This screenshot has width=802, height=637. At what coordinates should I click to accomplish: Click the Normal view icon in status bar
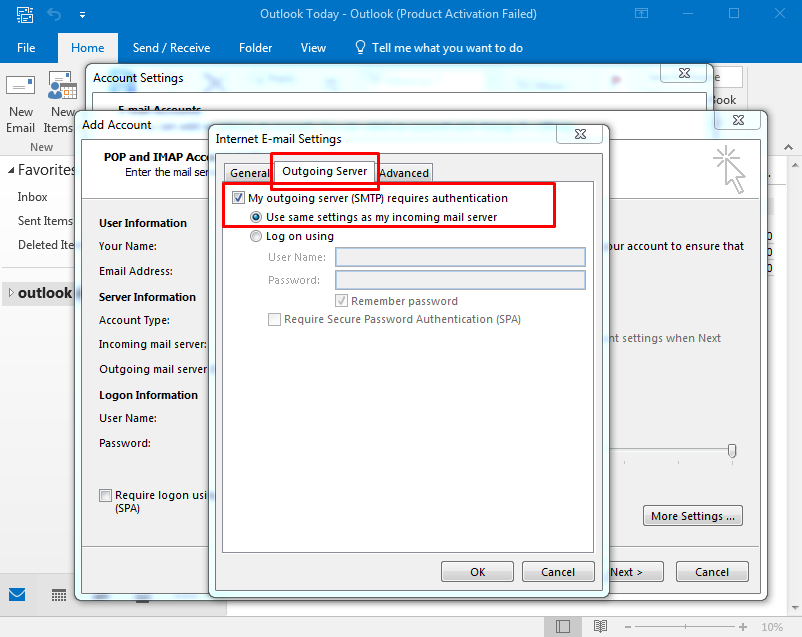point(563,626)
